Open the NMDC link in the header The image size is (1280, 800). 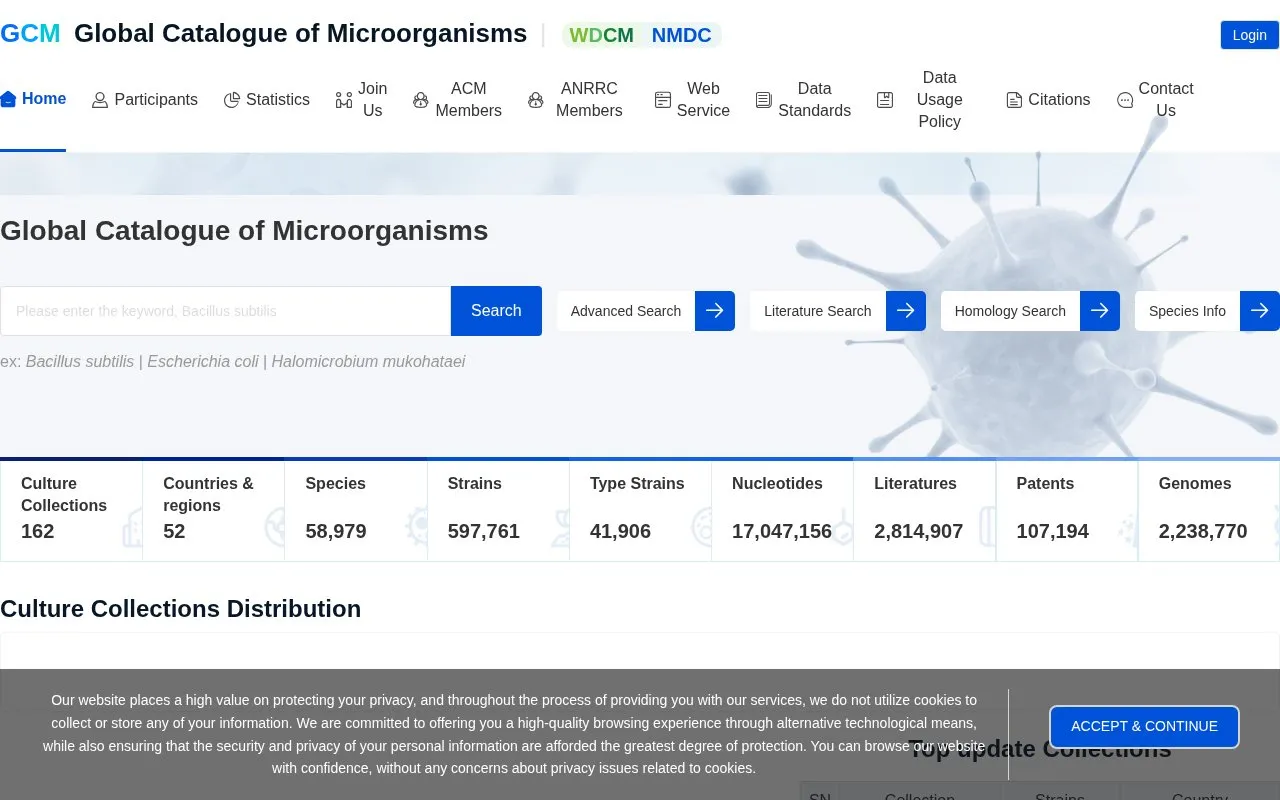coord(682,35)
